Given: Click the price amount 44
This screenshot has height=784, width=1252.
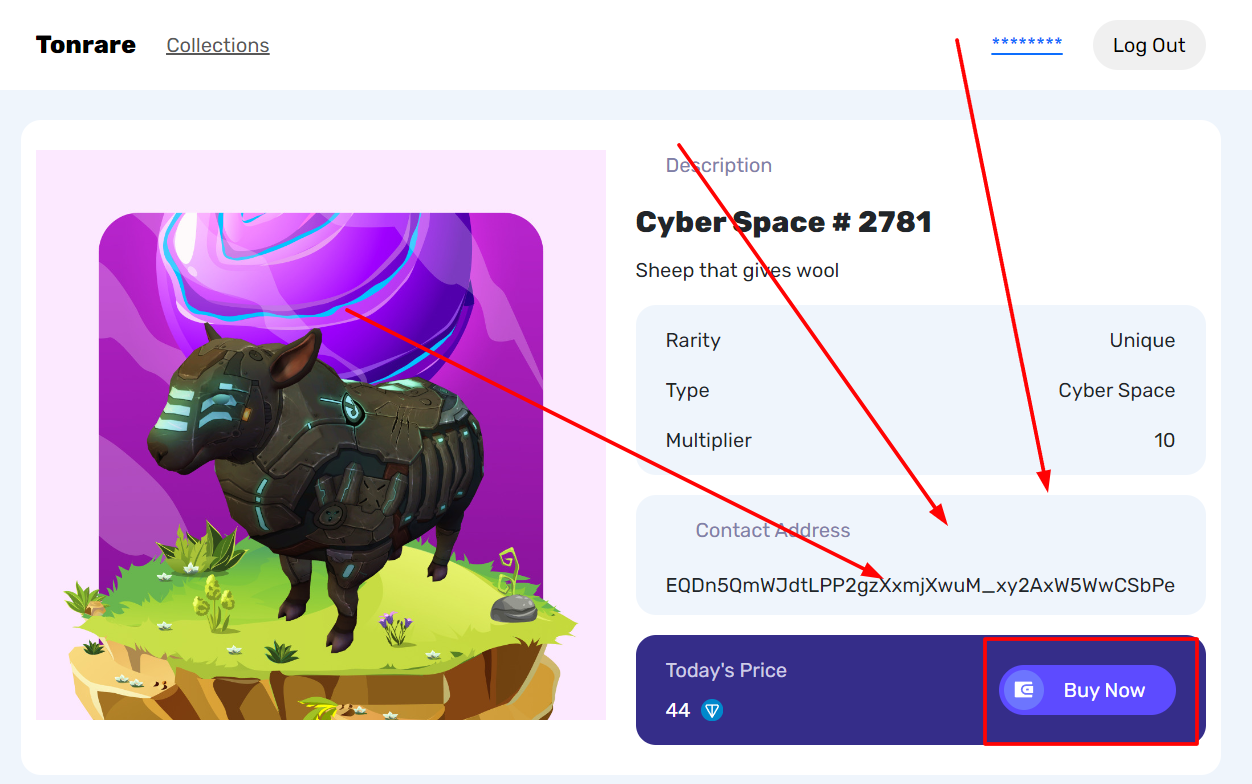Looking at the screenshot, I should click(x=678, y=710).
